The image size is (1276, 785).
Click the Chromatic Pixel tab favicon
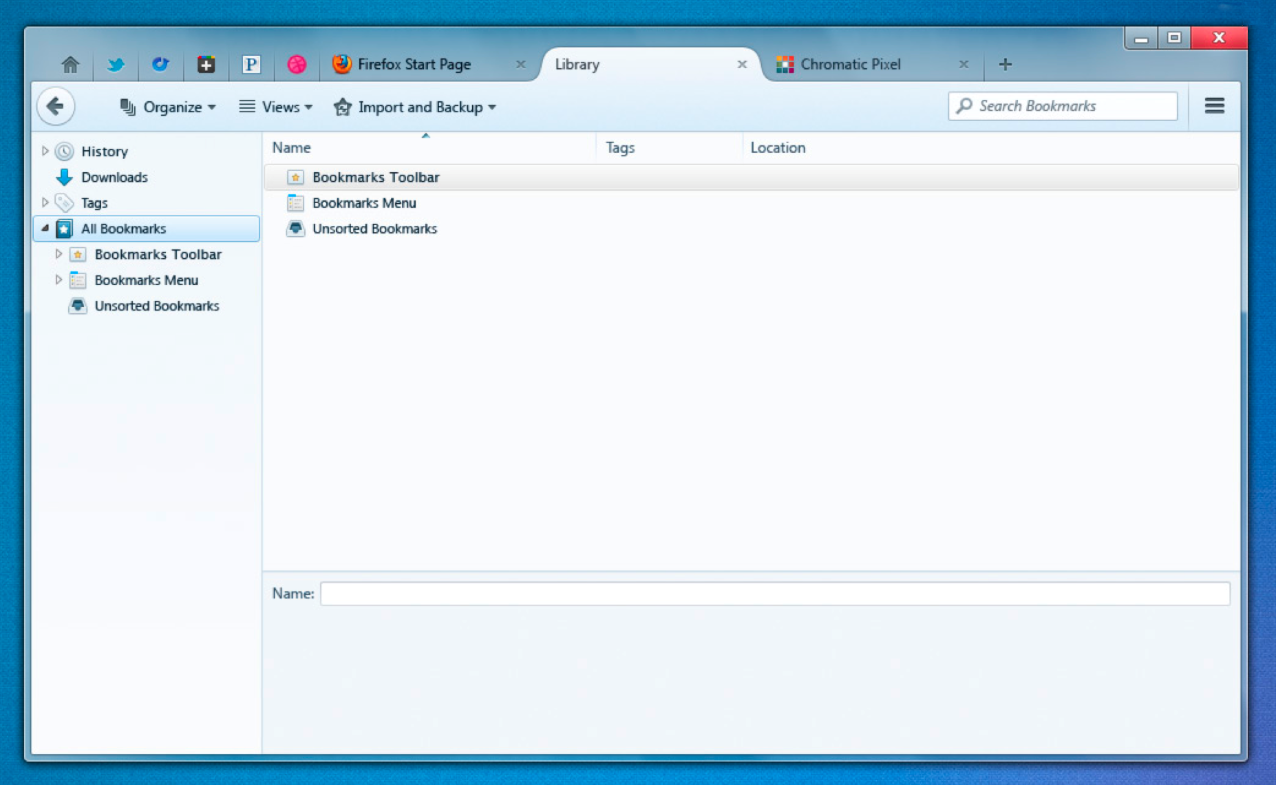(785, 64)
